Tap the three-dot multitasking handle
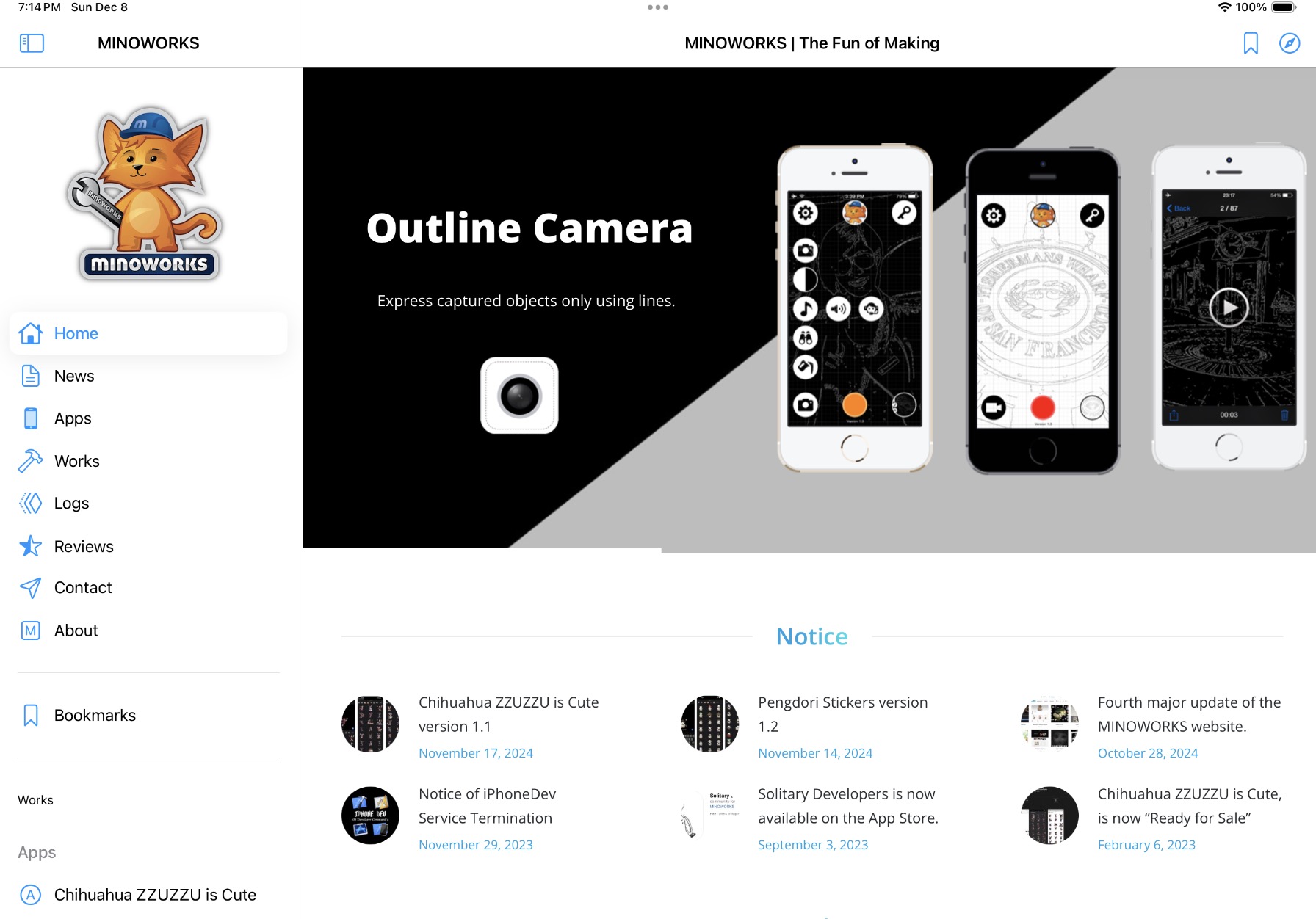The width and height of the screenshot is (1316, 919). pyautogui.click(x=658, y=7)
